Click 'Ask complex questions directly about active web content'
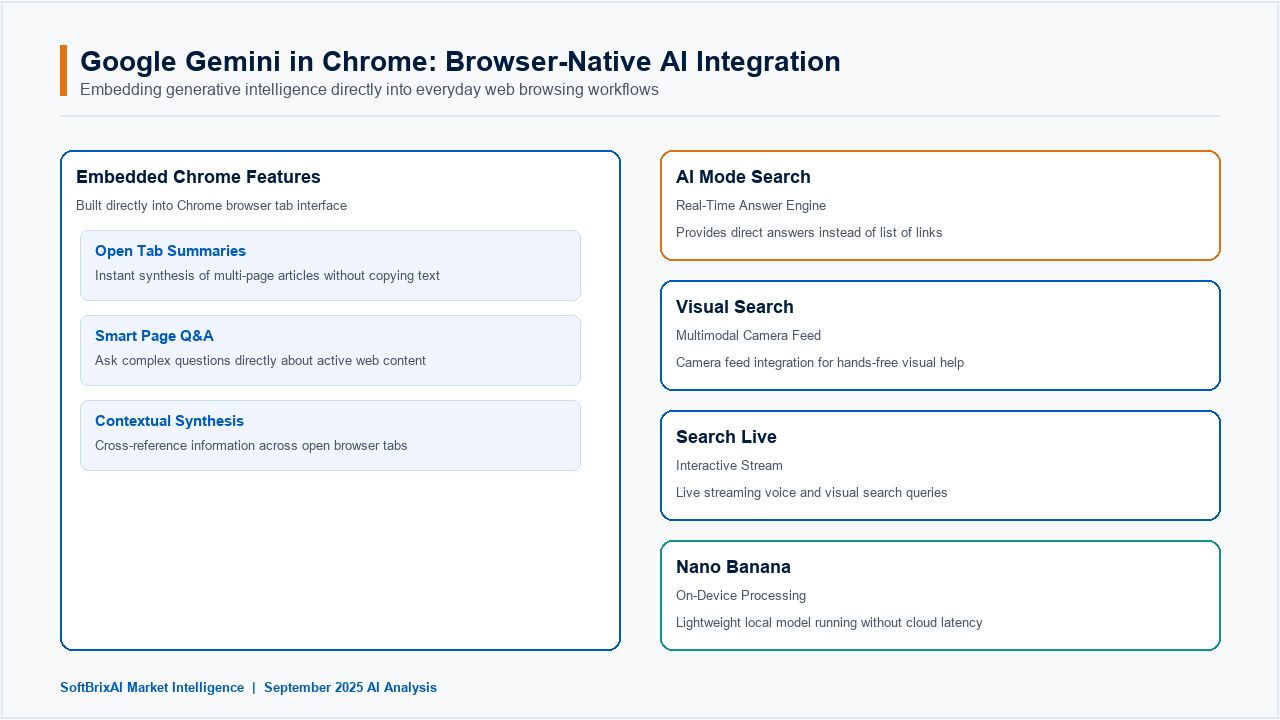The image size is (1280, 720). click(260, 361)
